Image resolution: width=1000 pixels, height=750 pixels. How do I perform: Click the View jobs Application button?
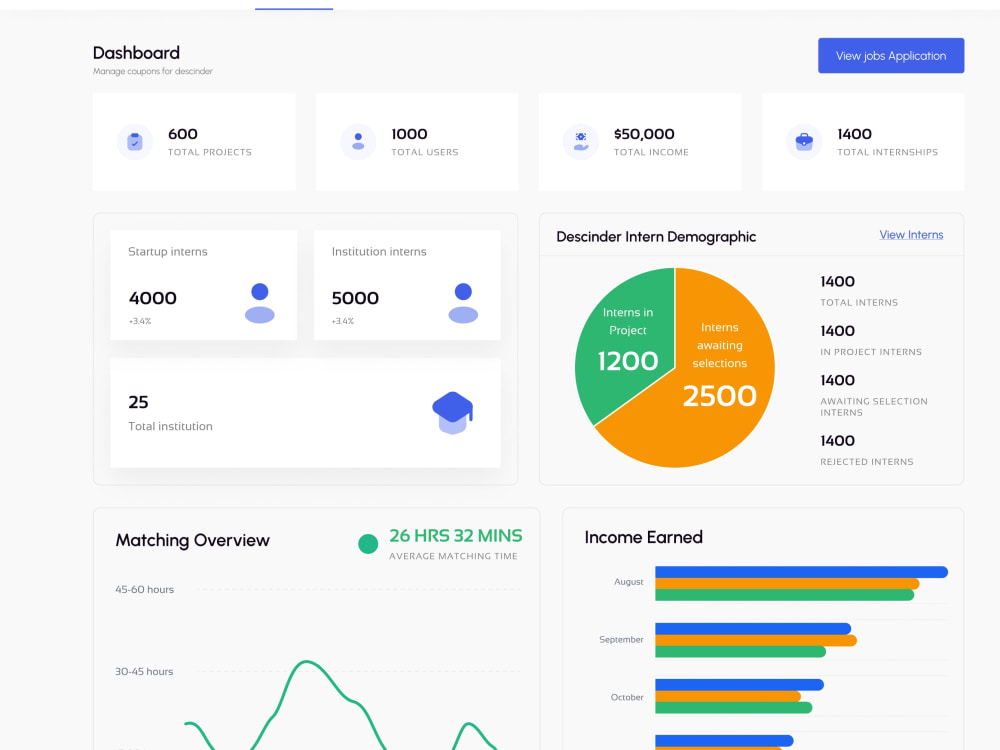[x=890, y=55]
